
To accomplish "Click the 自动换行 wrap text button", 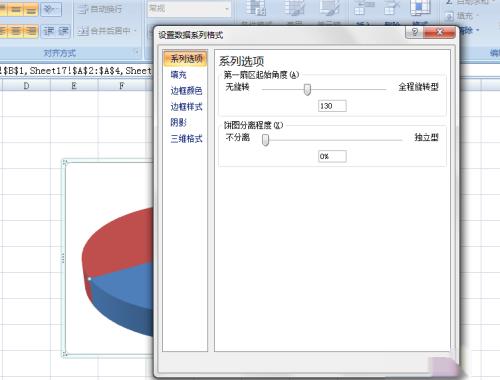I will click(x=100, y=9).
